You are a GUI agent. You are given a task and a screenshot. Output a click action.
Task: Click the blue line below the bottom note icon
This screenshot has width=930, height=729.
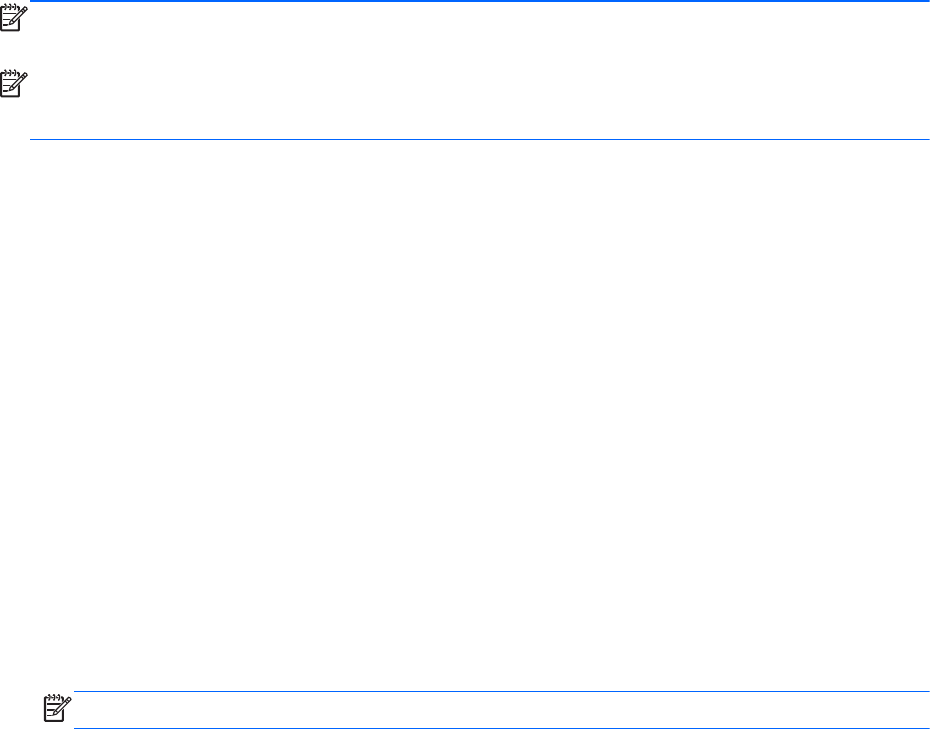click(500, 727)
